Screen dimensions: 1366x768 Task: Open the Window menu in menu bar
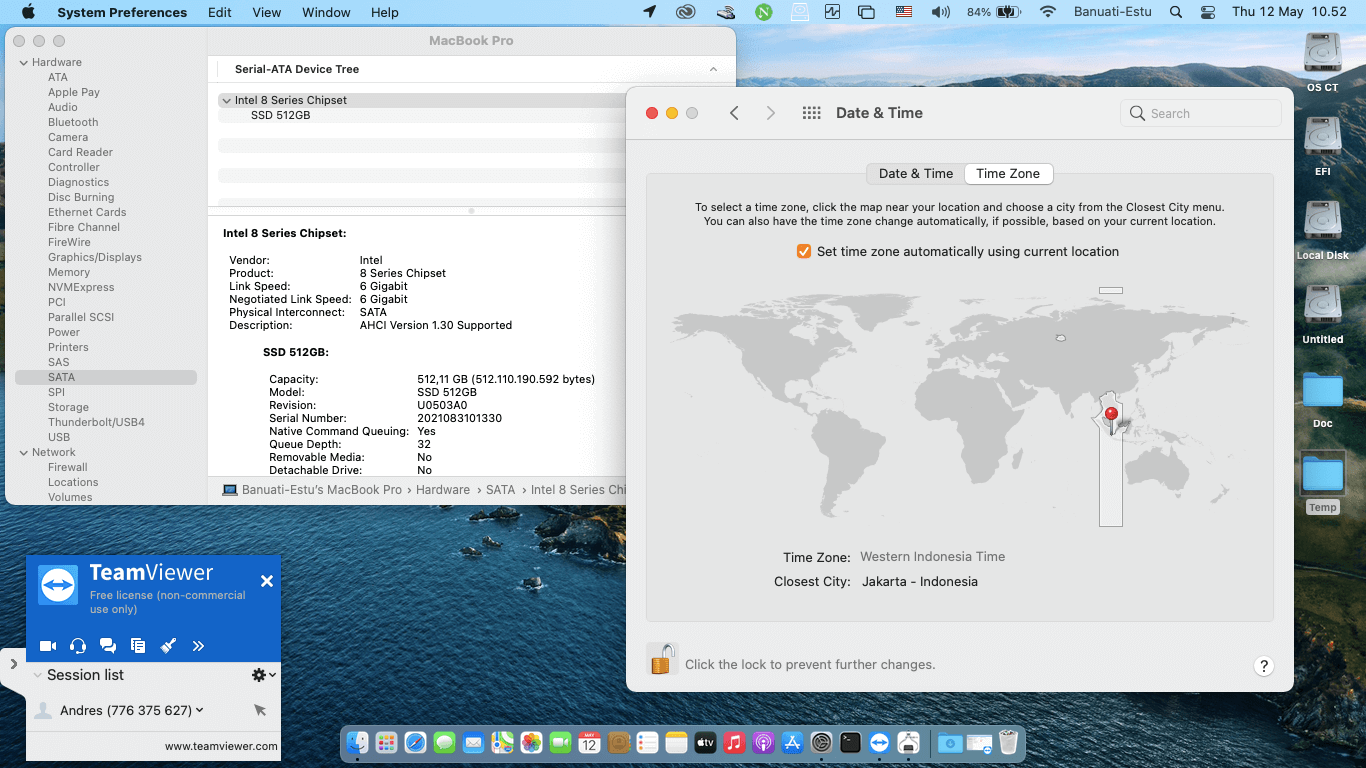click(326, 12)
